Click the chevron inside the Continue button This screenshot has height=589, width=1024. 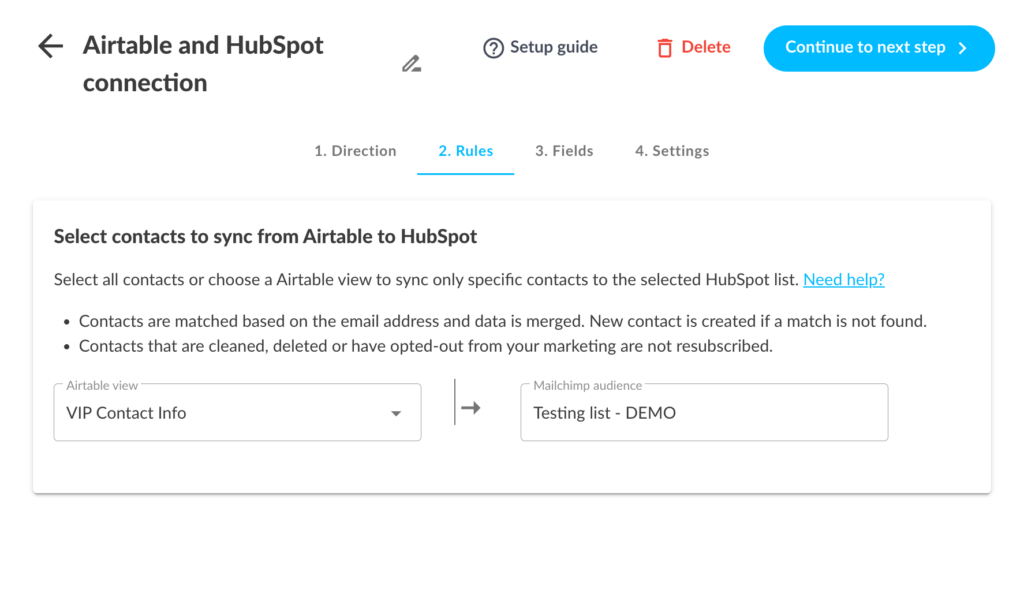click(x=963, y=48)
